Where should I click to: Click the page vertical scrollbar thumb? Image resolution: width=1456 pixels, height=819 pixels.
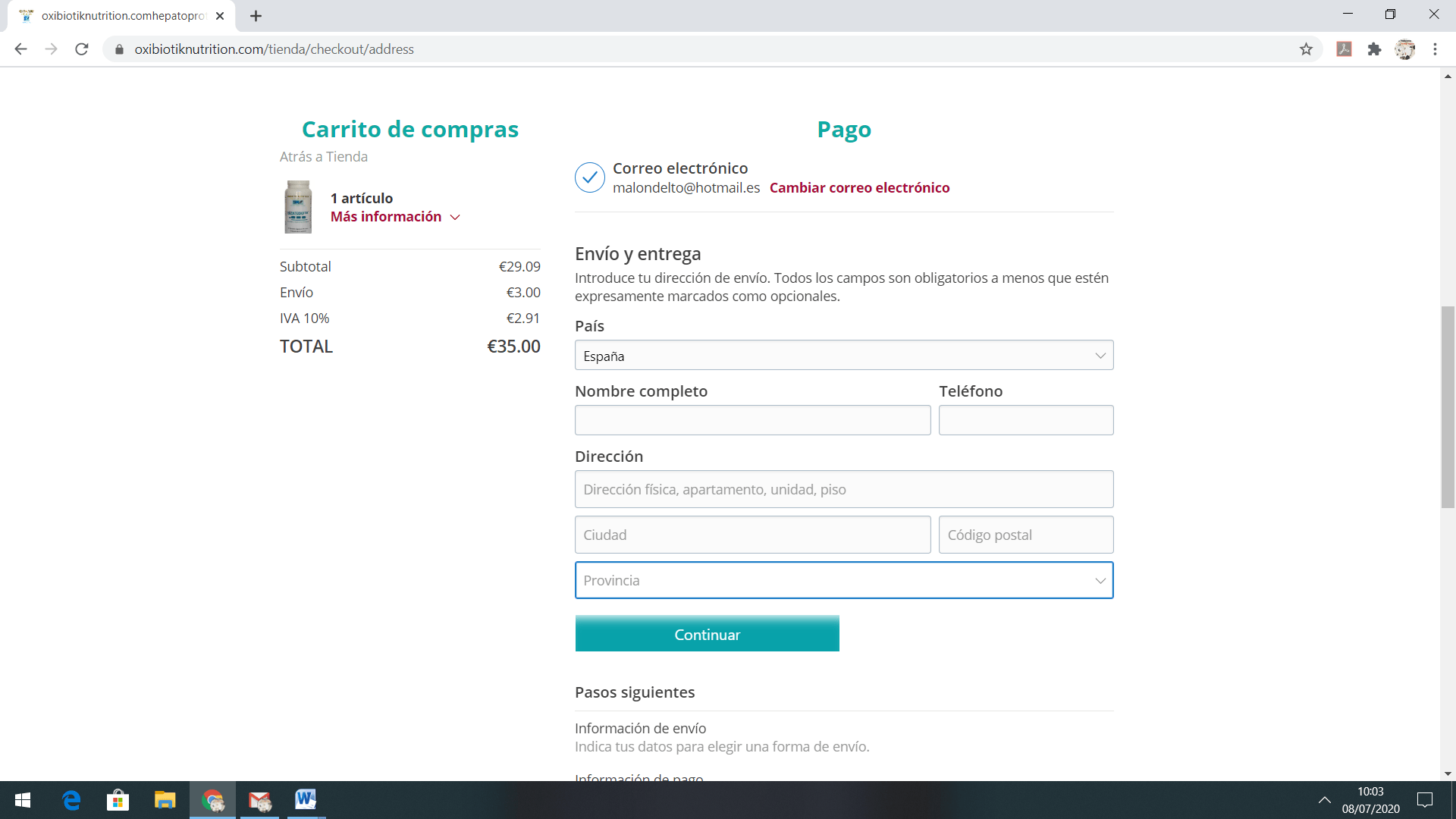pos(1448,406)
